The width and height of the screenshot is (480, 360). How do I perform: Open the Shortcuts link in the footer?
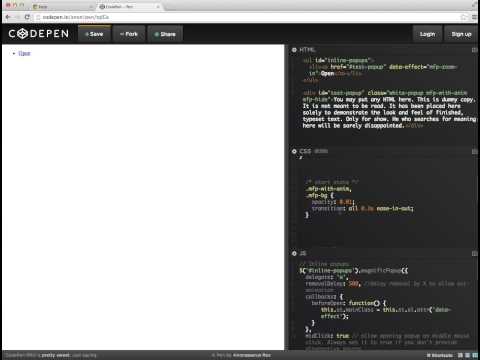(x=440, y=355)
